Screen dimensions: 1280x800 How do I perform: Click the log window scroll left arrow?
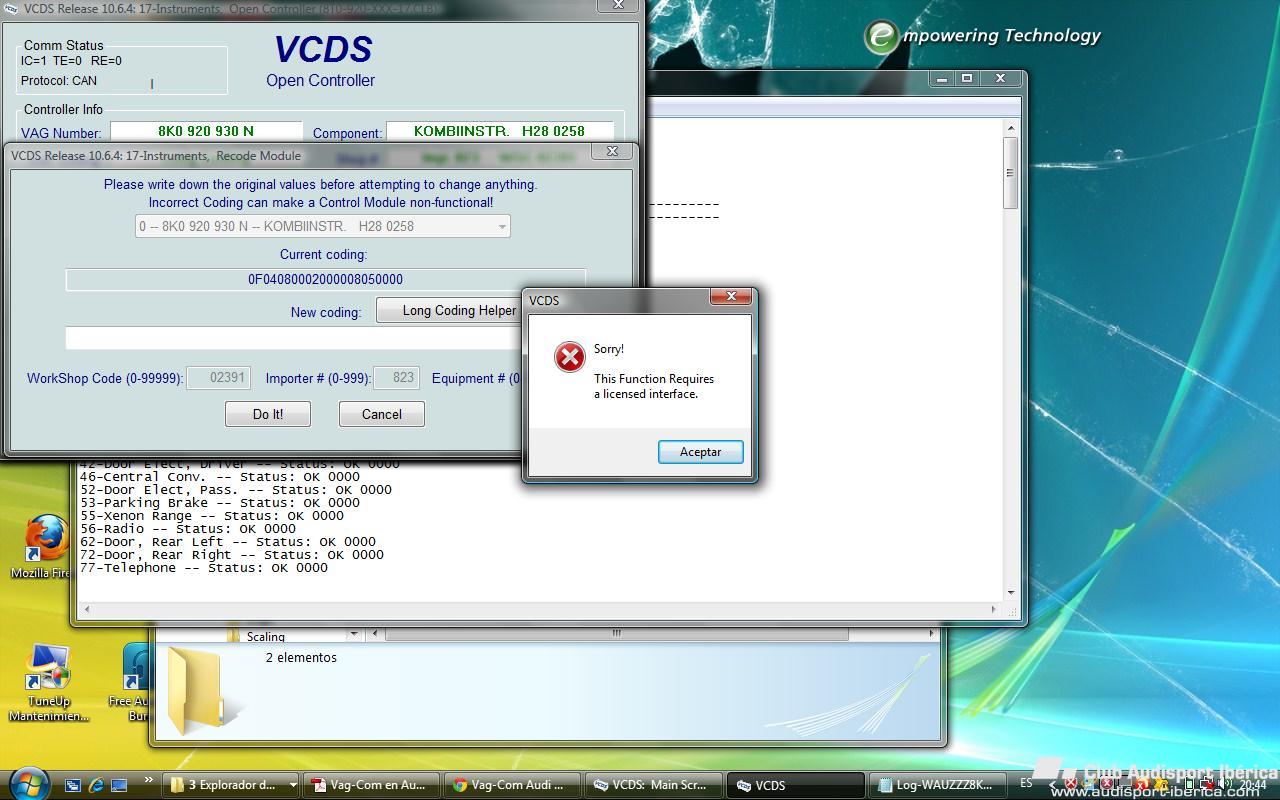(87, 608)
